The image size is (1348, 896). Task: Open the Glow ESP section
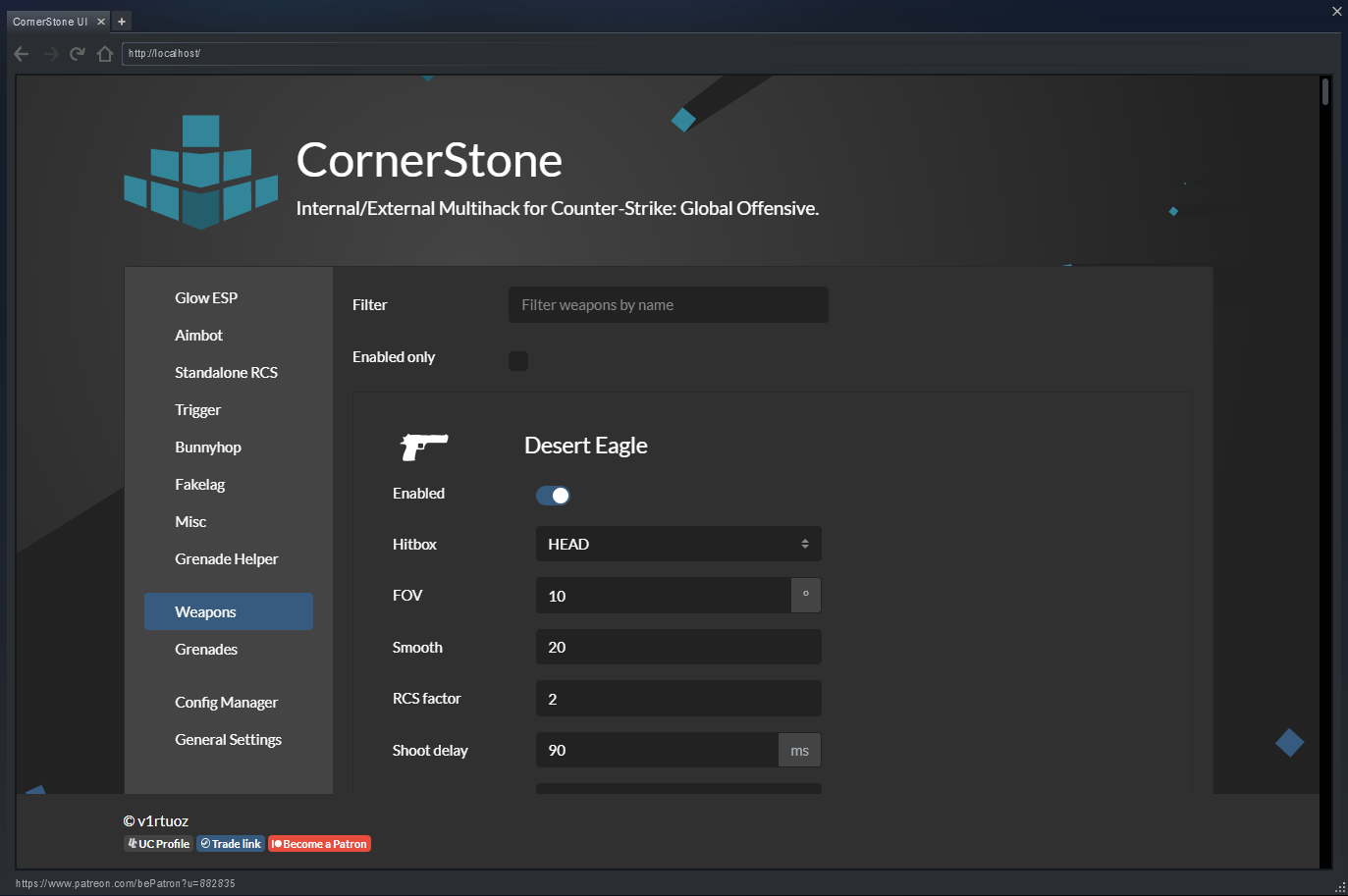[206, 298]
